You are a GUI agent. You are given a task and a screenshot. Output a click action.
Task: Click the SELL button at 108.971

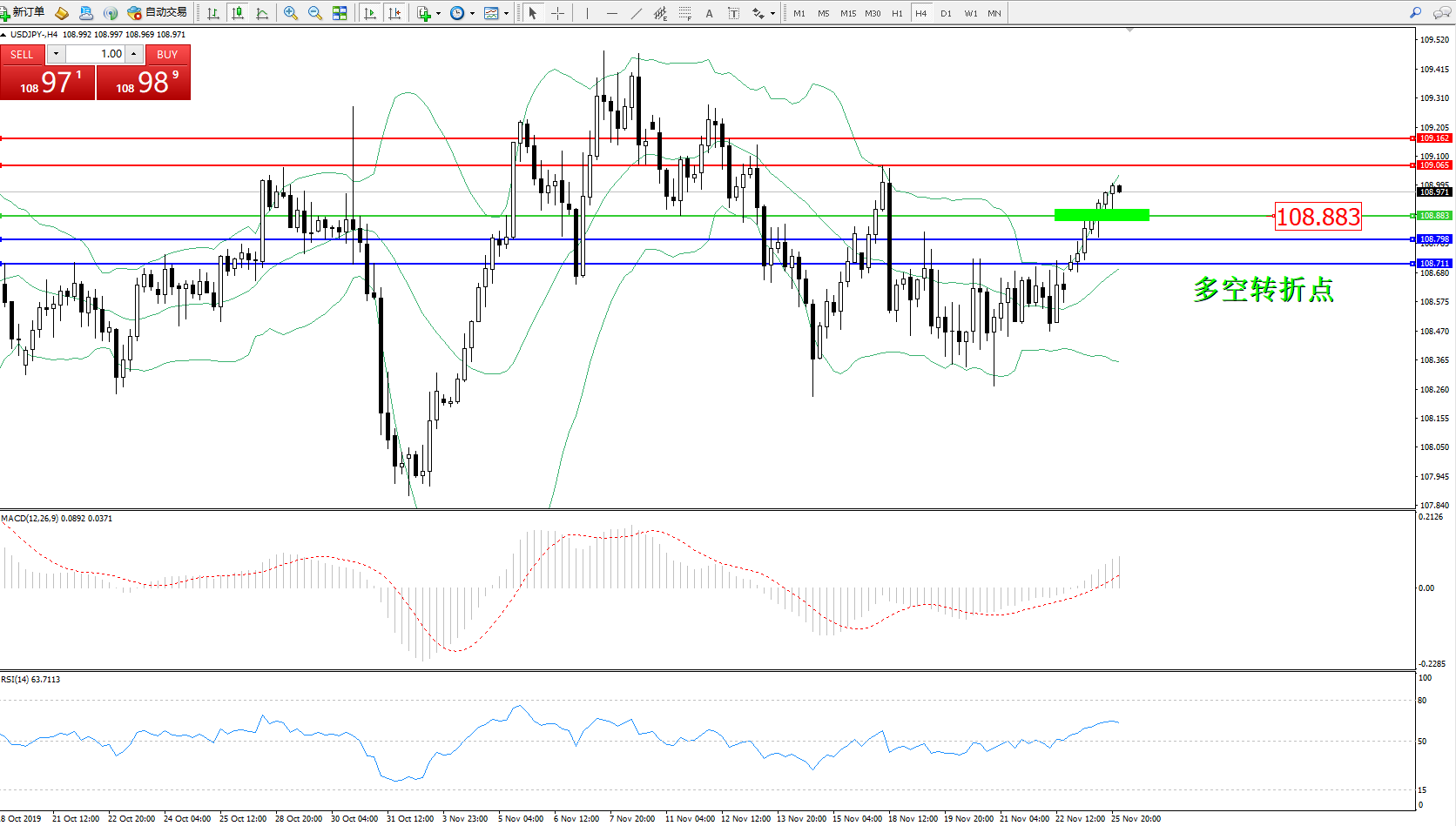pos(47,82)
